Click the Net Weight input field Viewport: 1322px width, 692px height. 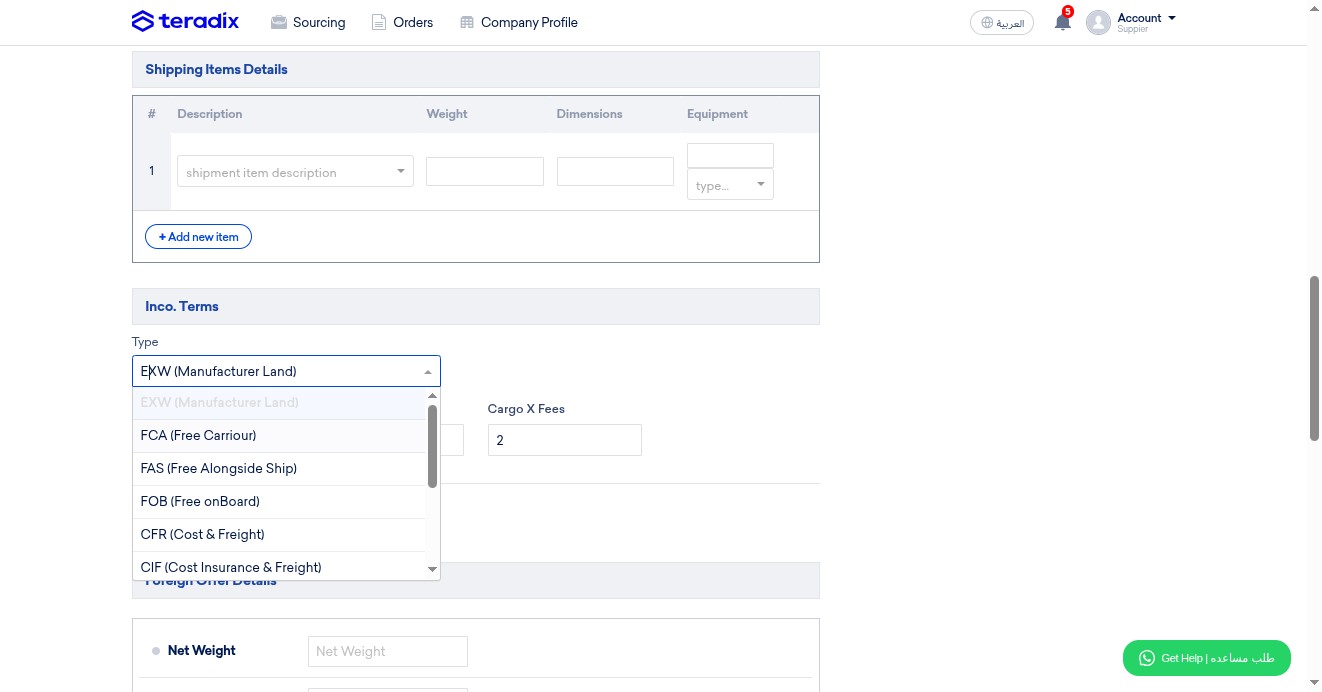click(x=388, y=651)
